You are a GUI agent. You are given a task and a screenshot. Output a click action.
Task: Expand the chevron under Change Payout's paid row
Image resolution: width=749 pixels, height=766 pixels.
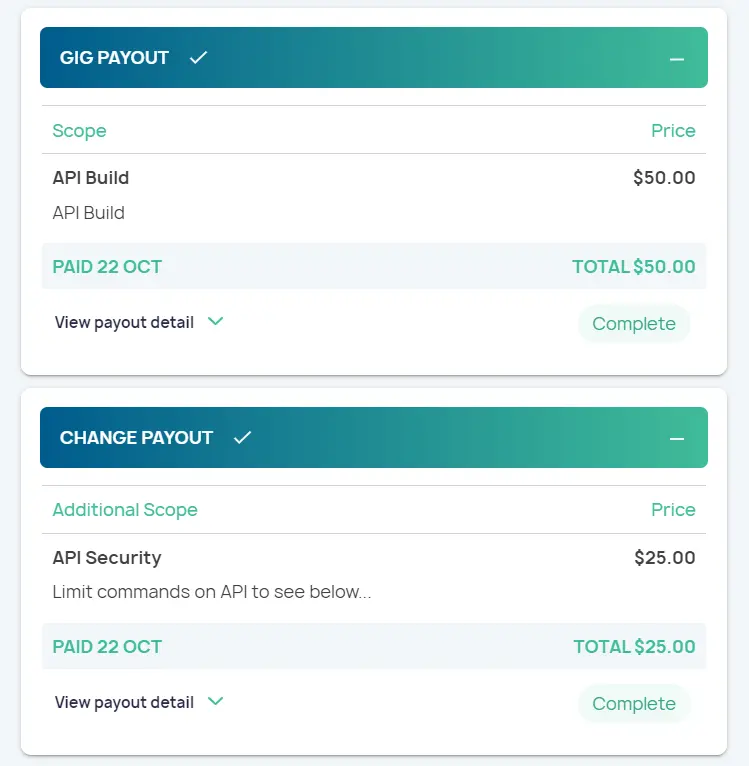pos(215,702)
